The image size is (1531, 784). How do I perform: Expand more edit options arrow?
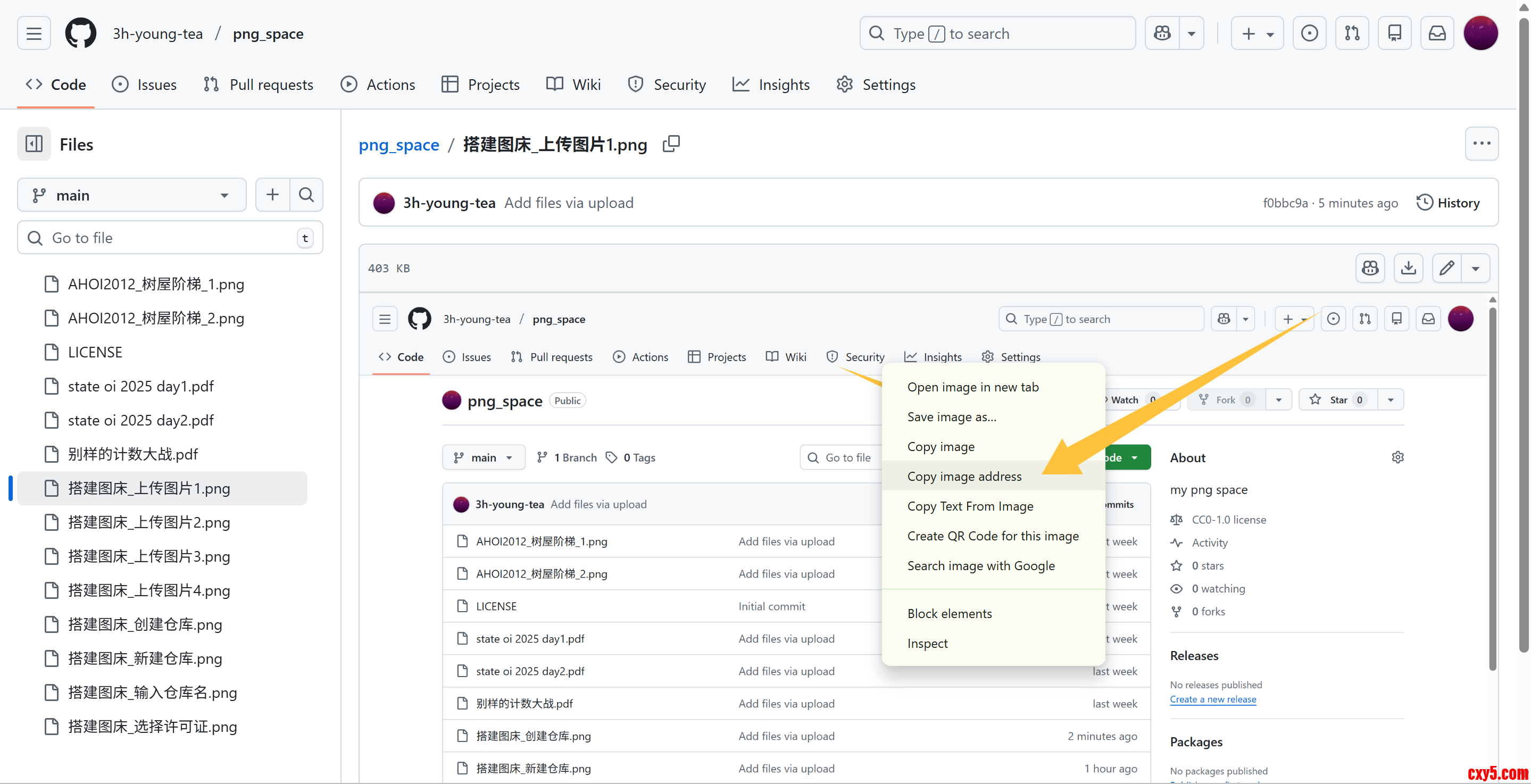pyautogui.click(x=1475, y=268)
